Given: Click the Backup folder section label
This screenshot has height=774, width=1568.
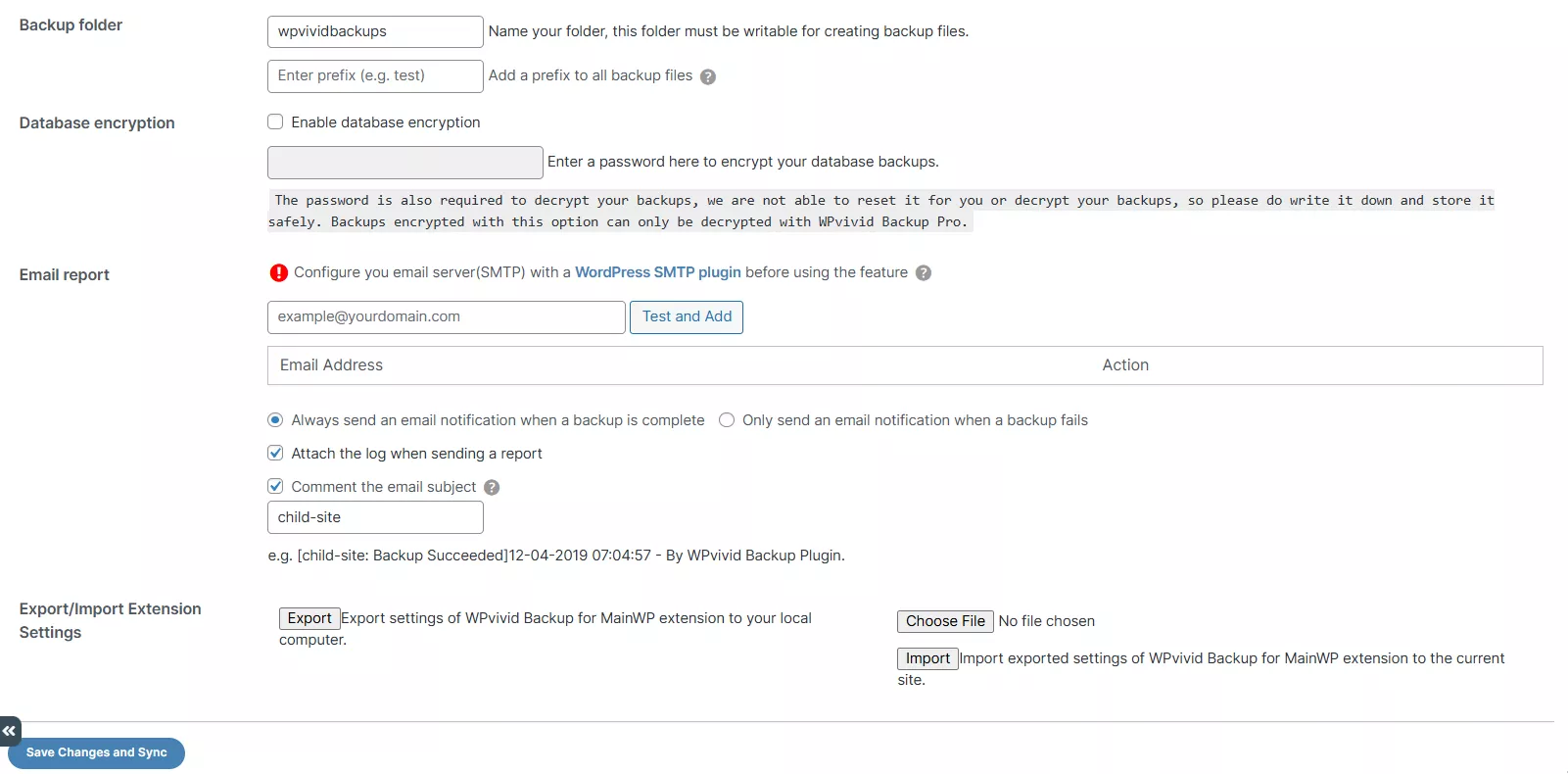Looking at the screenshot, I should tap(71, 24).
